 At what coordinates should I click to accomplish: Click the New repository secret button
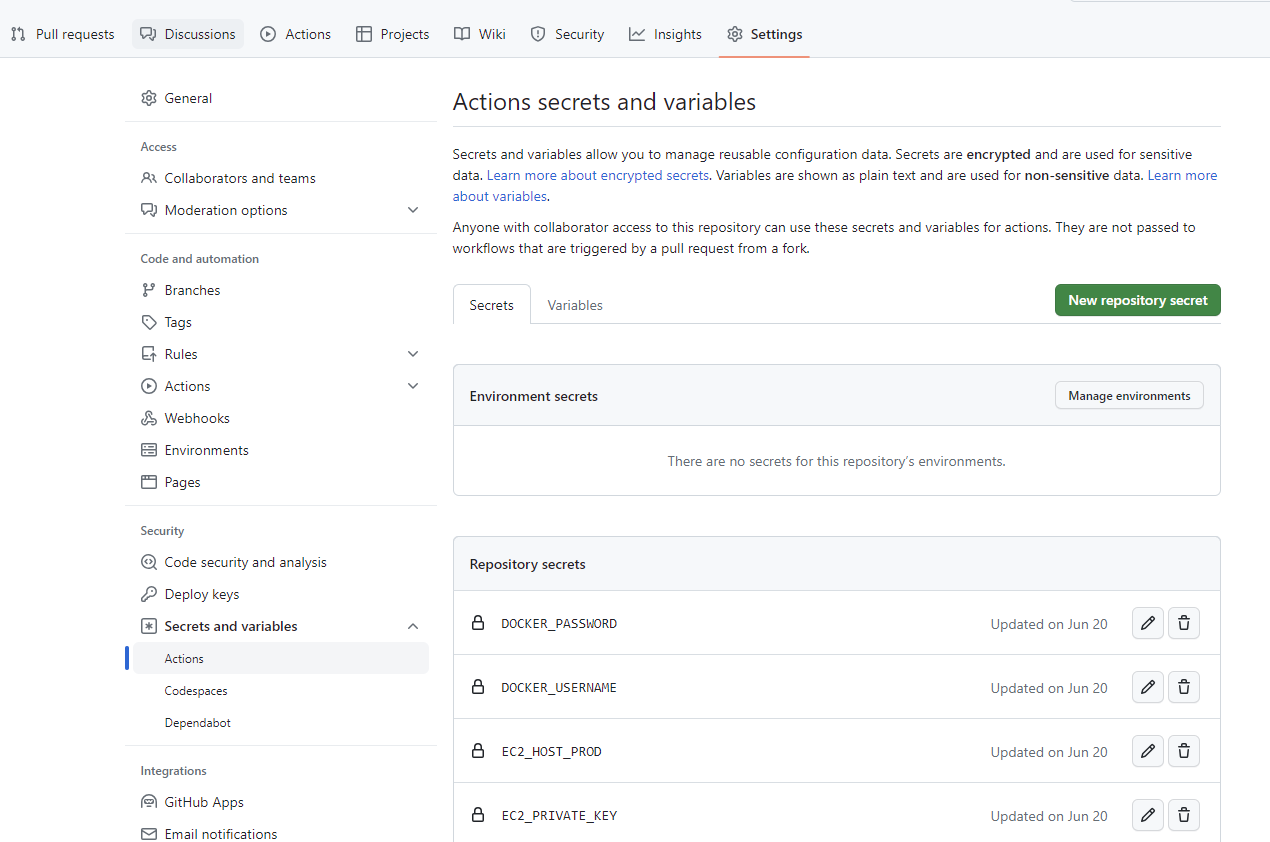tap(1137, 300)
